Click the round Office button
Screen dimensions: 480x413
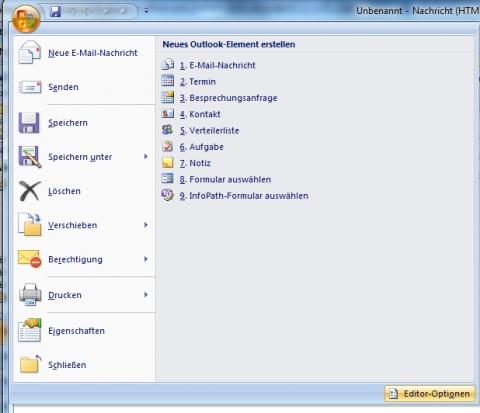[x=26, y=19]
